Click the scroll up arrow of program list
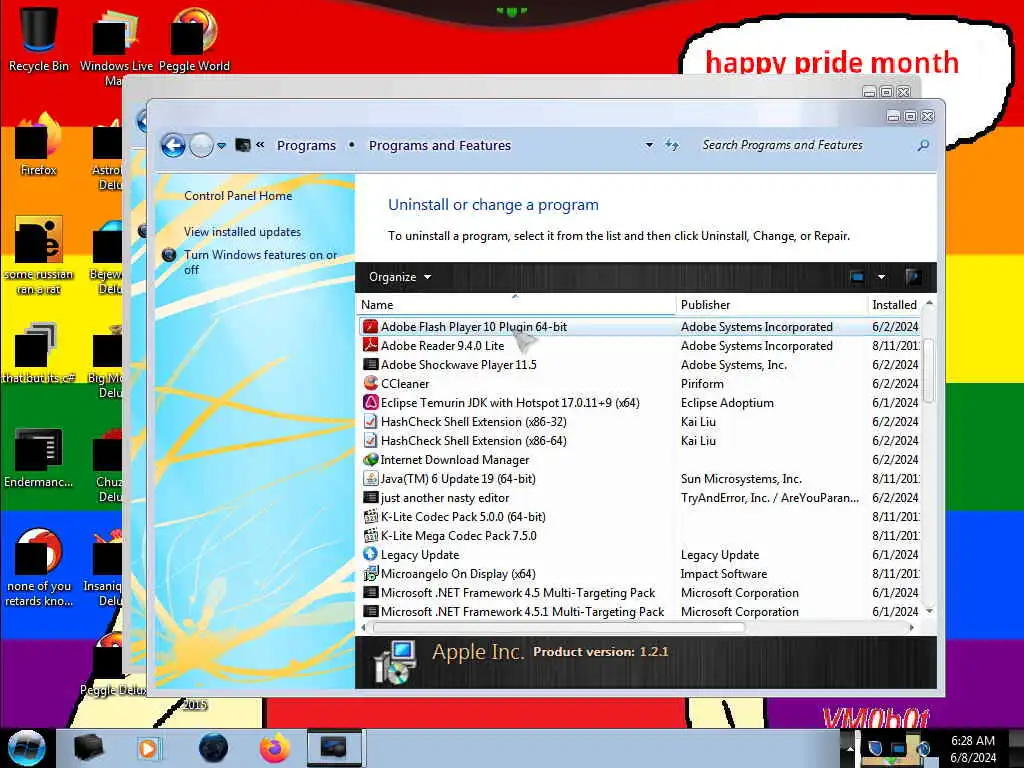1024x768 pixels. click(929, 304)
